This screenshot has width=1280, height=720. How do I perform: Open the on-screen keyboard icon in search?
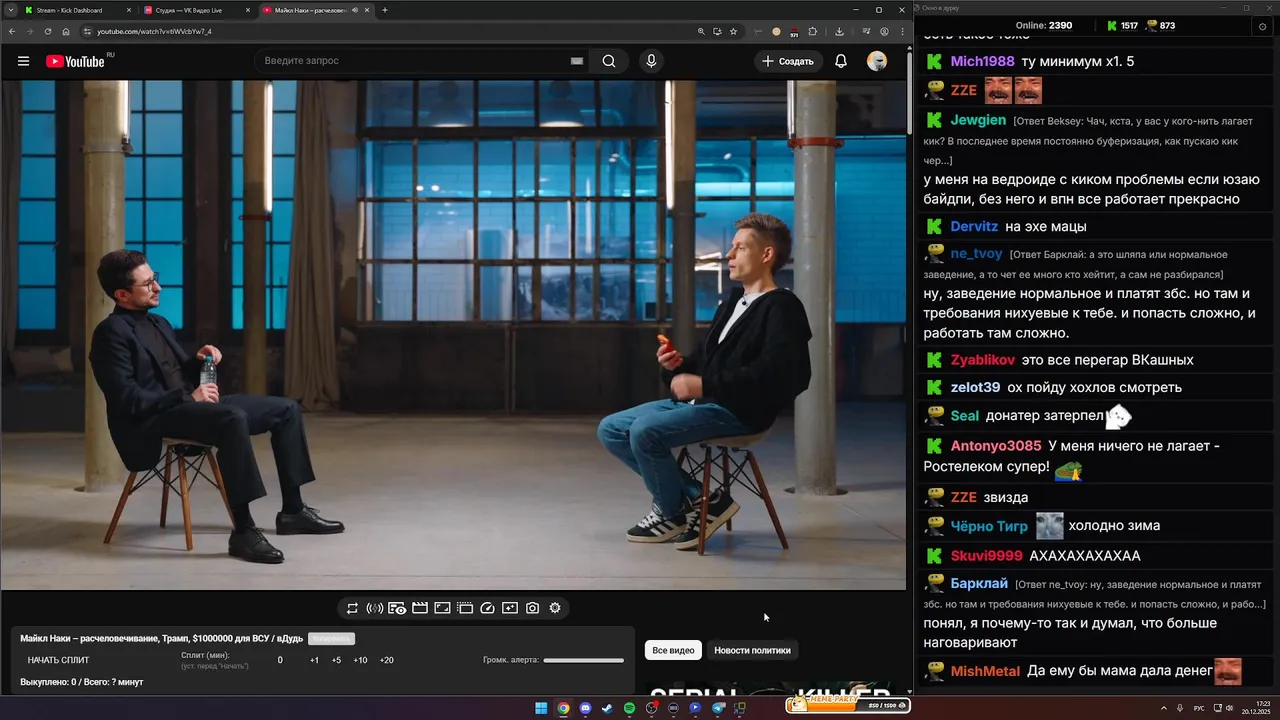click(577, 61)
